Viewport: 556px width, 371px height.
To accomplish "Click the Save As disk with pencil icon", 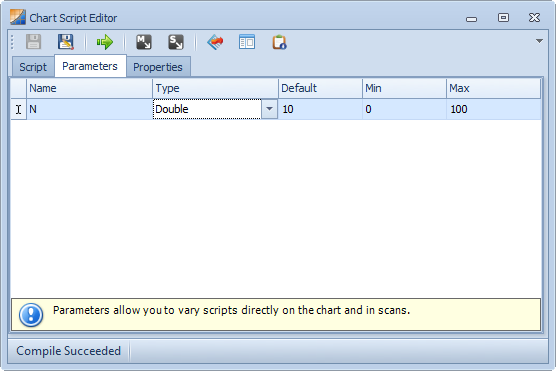I will click(x=66, y=42).
